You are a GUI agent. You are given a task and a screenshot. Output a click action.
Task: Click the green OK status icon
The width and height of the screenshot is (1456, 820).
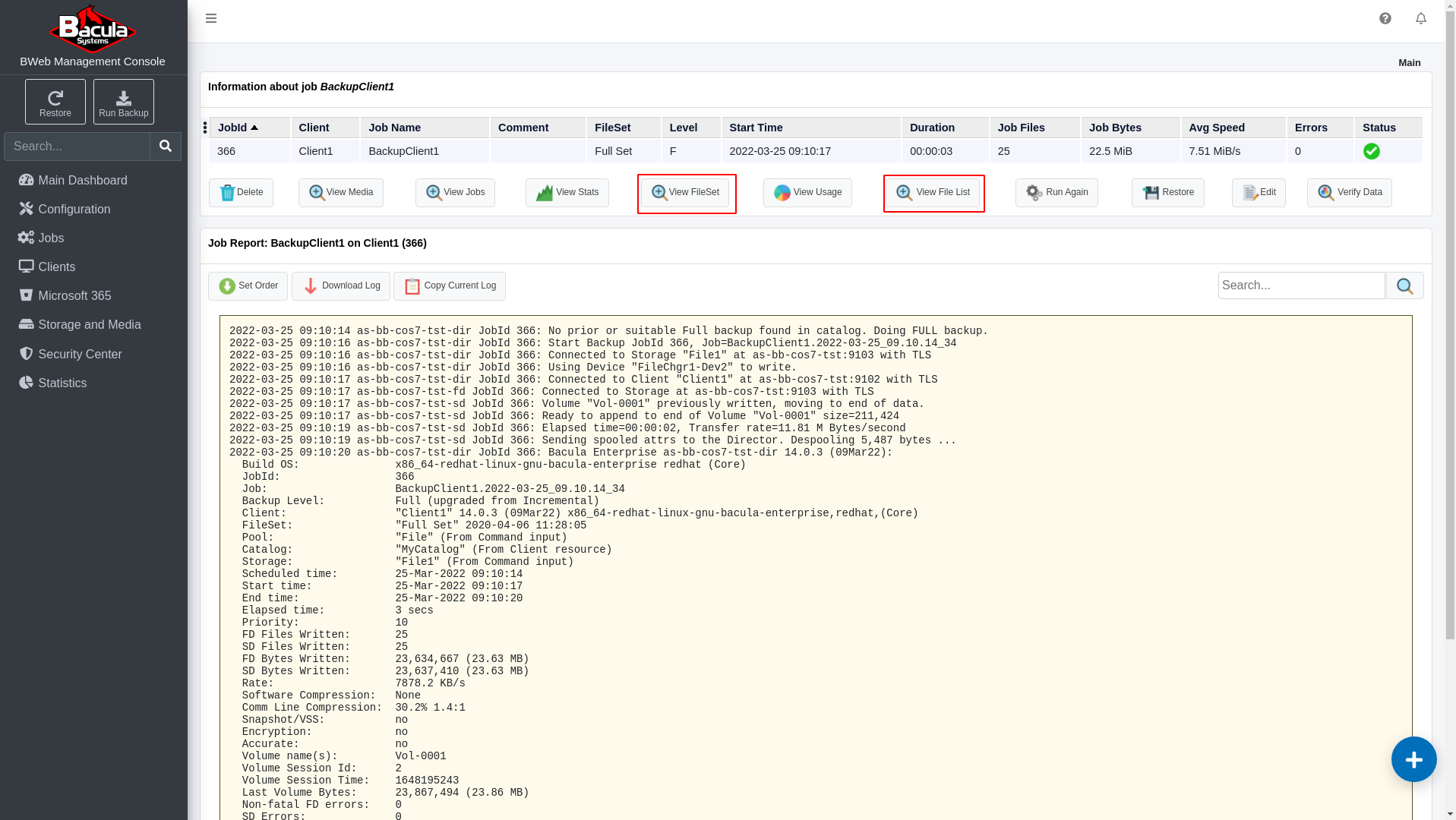point(1372,151)
